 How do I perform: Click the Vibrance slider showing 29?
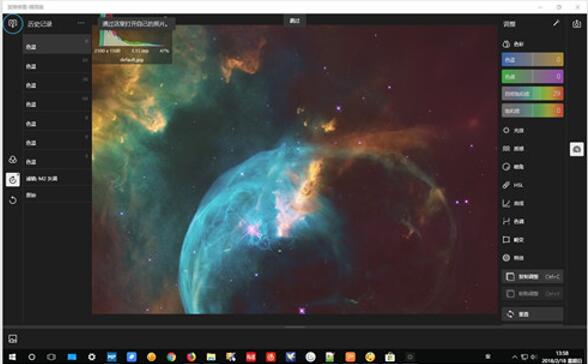[x=532, y=93]
